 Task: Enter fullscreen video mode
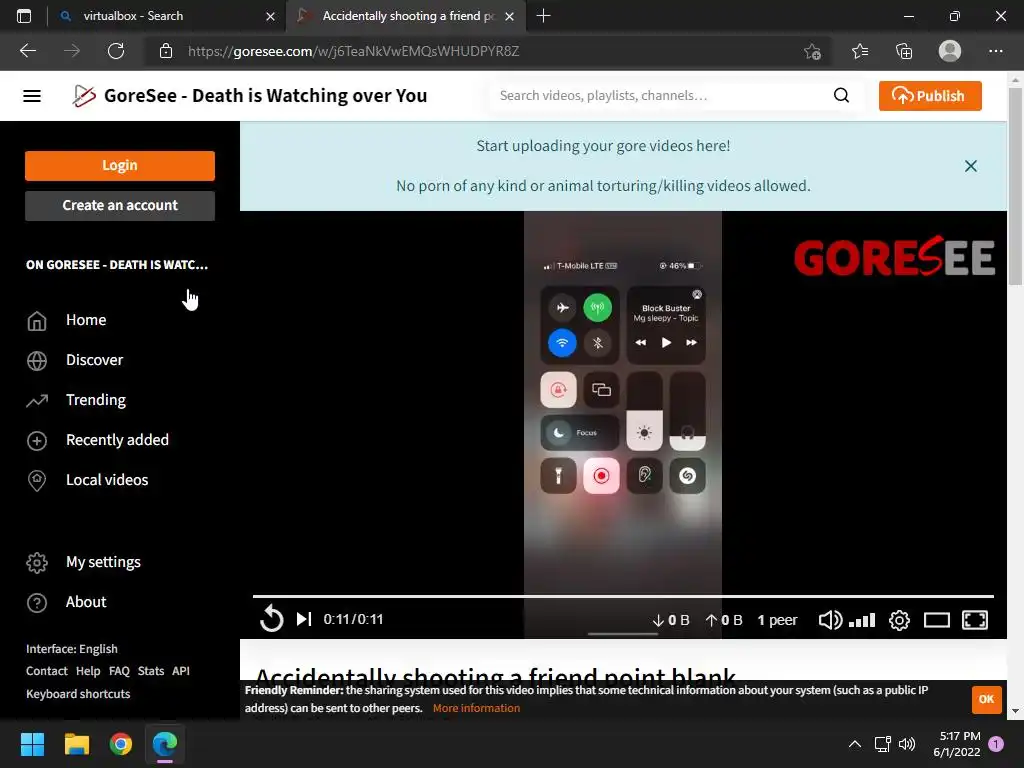tap(975, 620)
